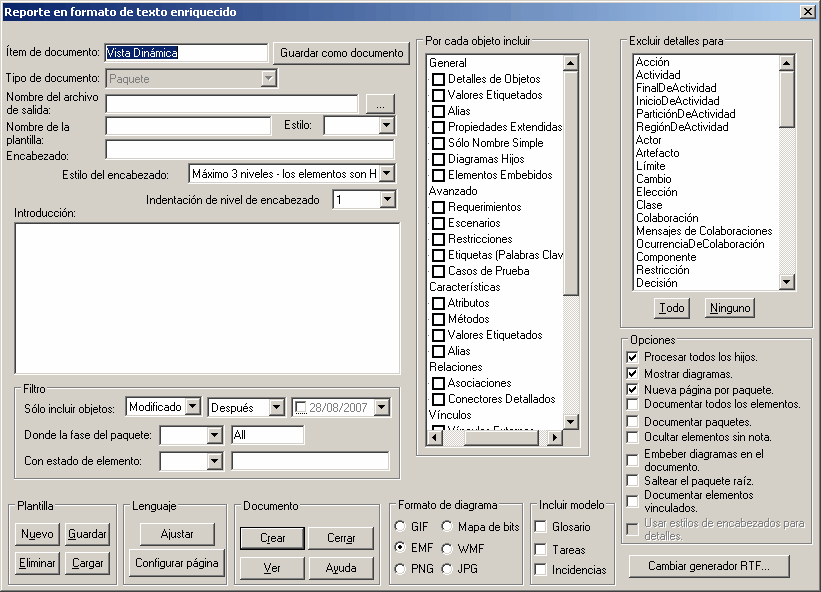The width and height of the screenshot is (821, 592).
Task: Click the Cargar template button
Action: pyautogui.click(x=87, y=563)
